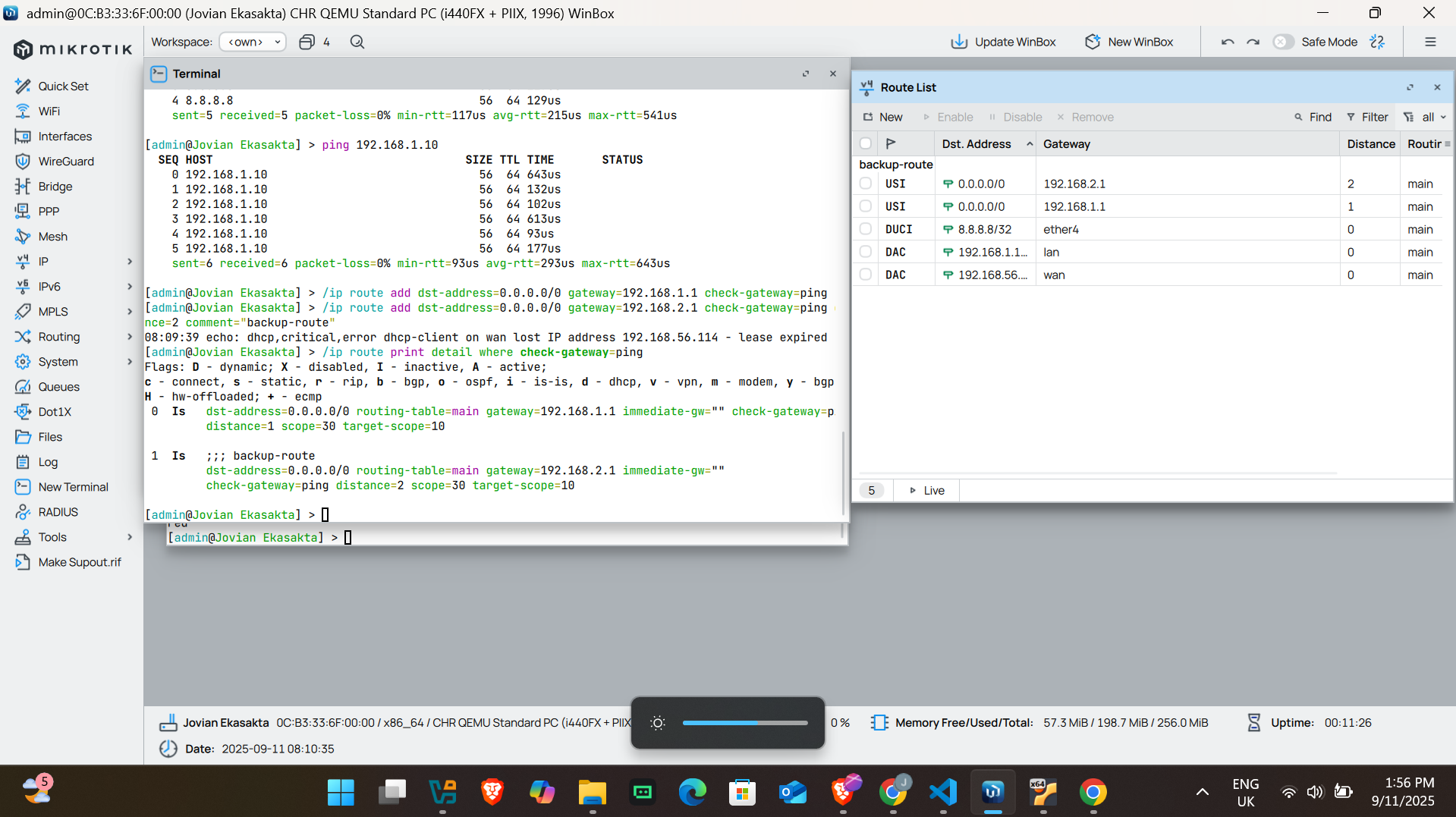Open the WiFi menu
This screenshot has height=817, width=1456.
pos(49,111)
